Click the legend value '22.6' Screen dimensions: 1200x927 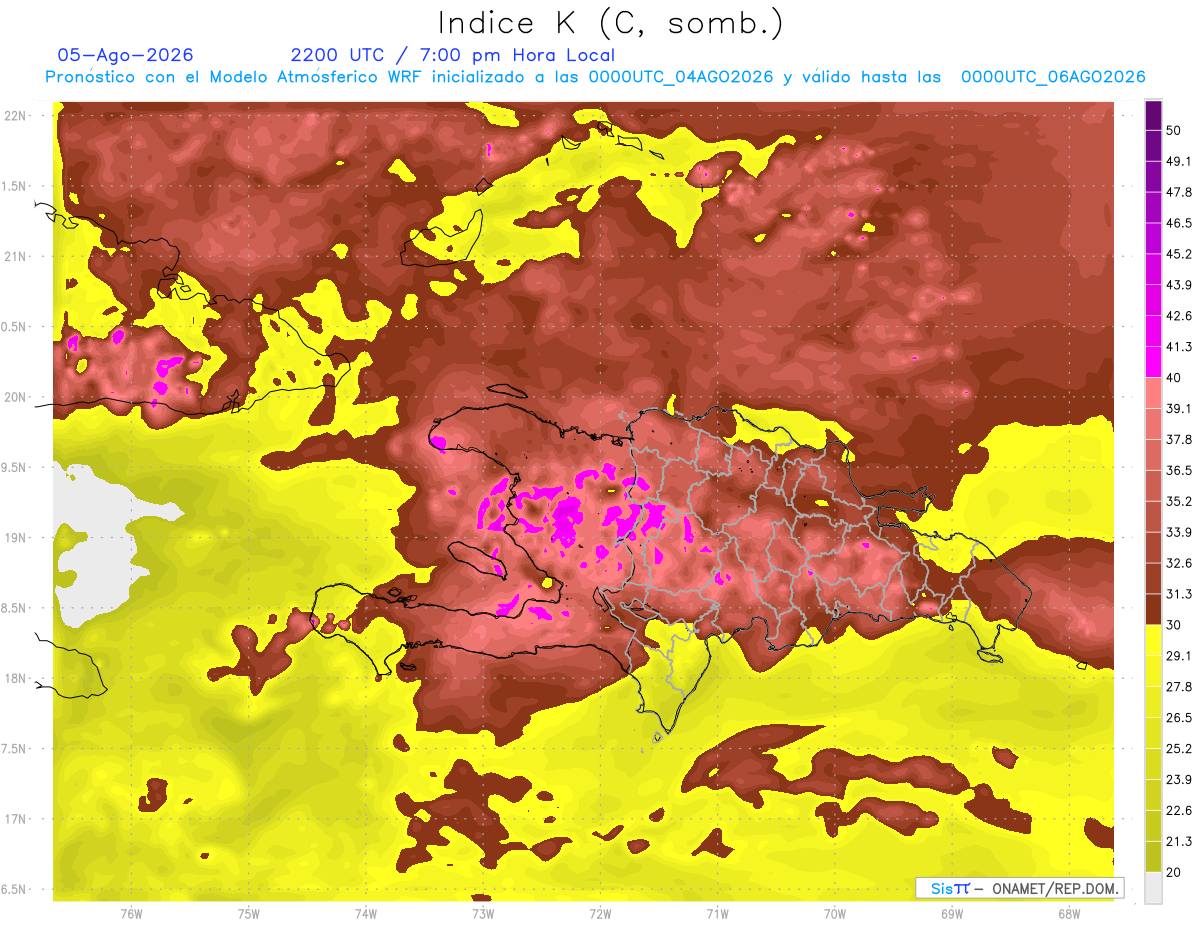coord(1179,810)
